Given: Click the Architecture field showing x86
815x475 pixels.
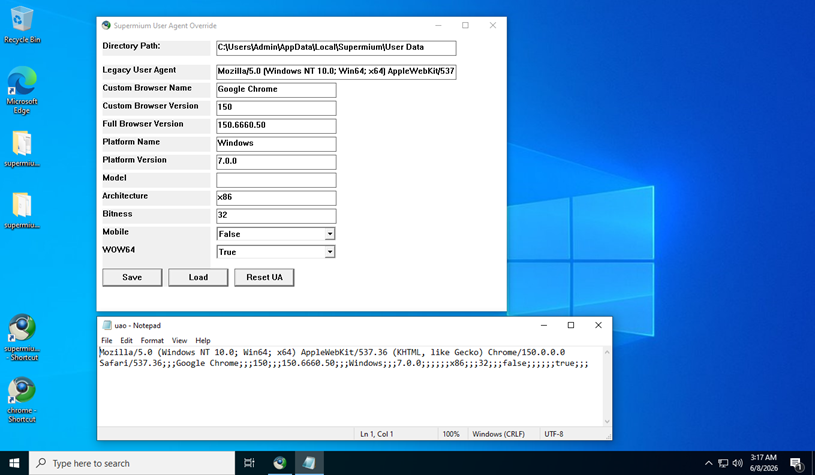Looking at the screenshot, I should click(276, 198).
